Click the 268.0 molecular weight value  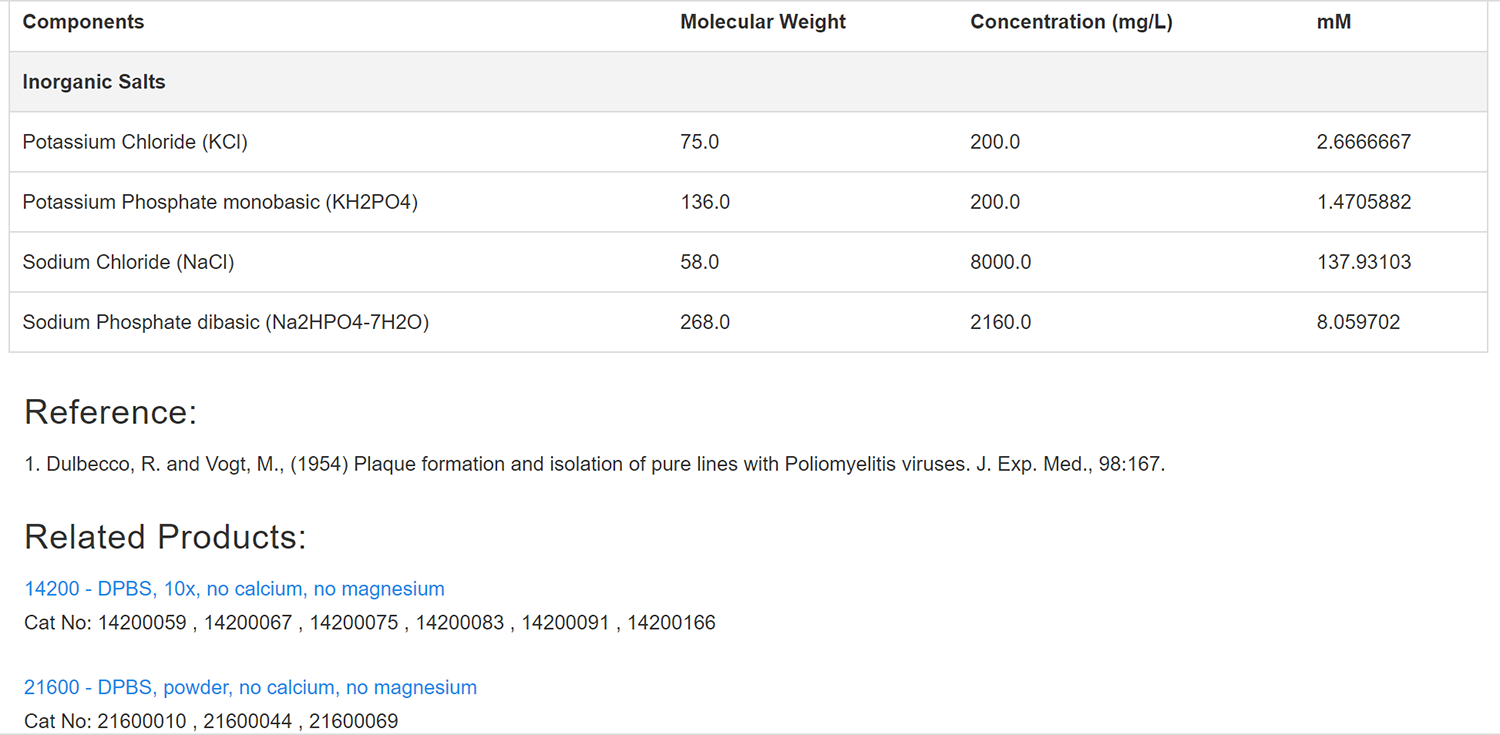pos(705,322)
